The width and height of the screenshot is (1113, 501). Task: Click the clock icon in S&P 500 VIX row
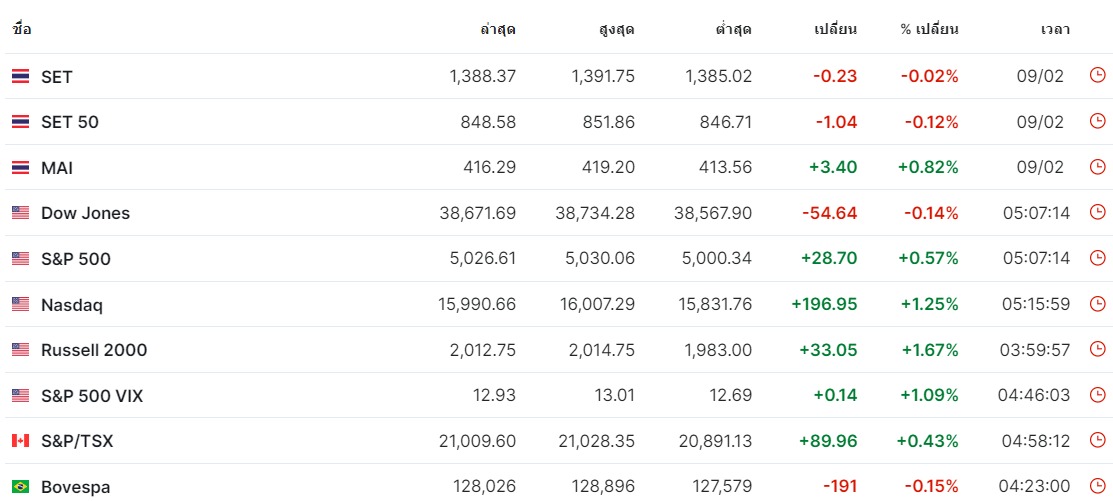pyautogui.click(x=1097, y=395)
